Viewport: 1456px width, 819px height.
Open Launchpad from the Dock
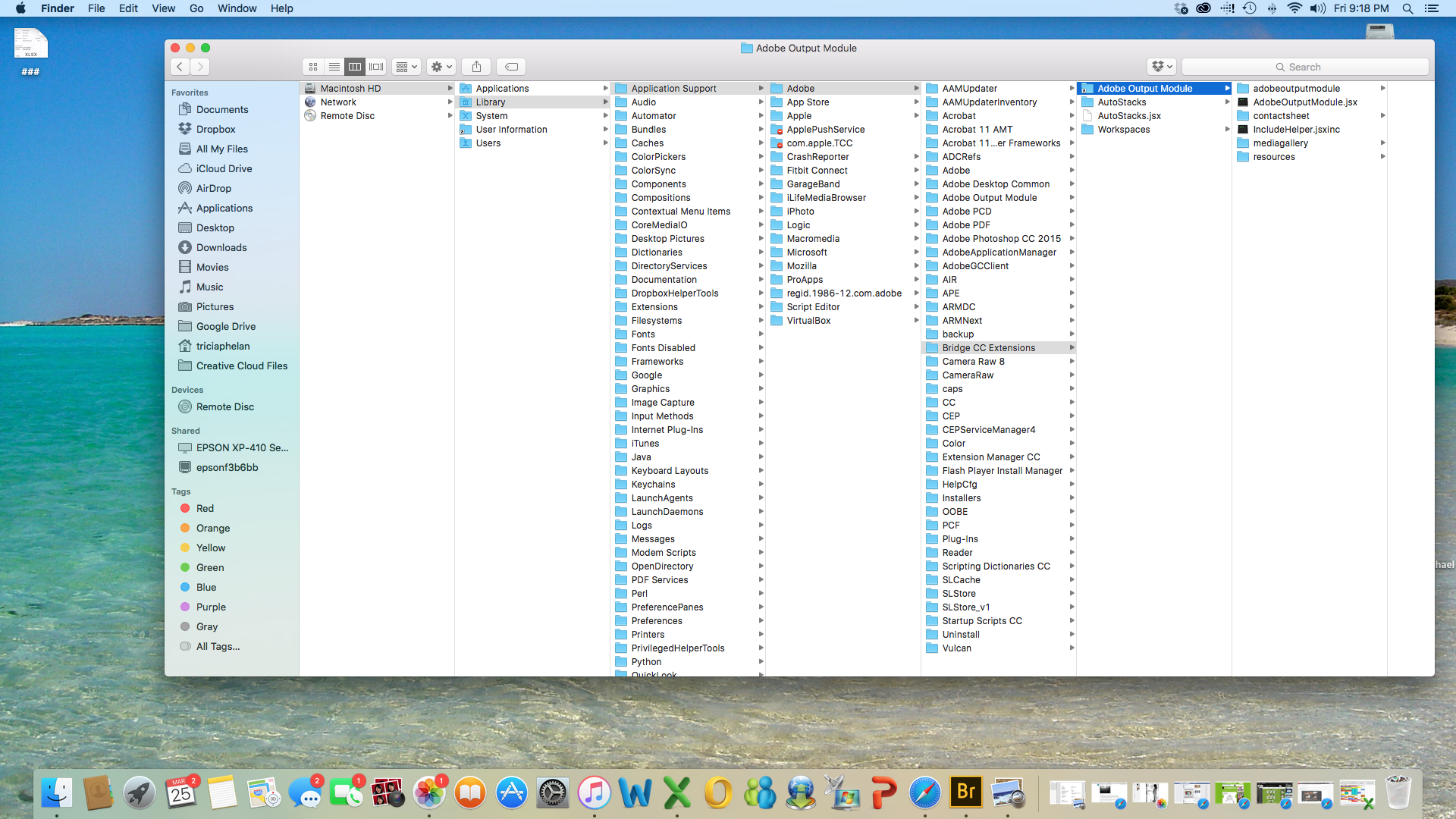139,792
